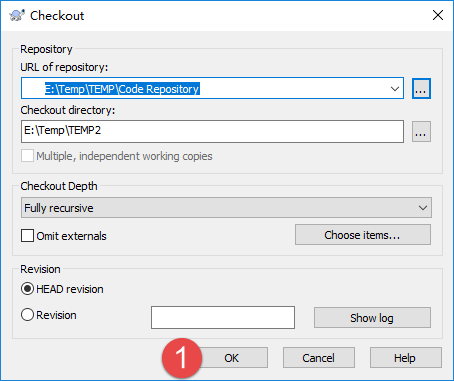Click the Show log button

pos(372,317)
